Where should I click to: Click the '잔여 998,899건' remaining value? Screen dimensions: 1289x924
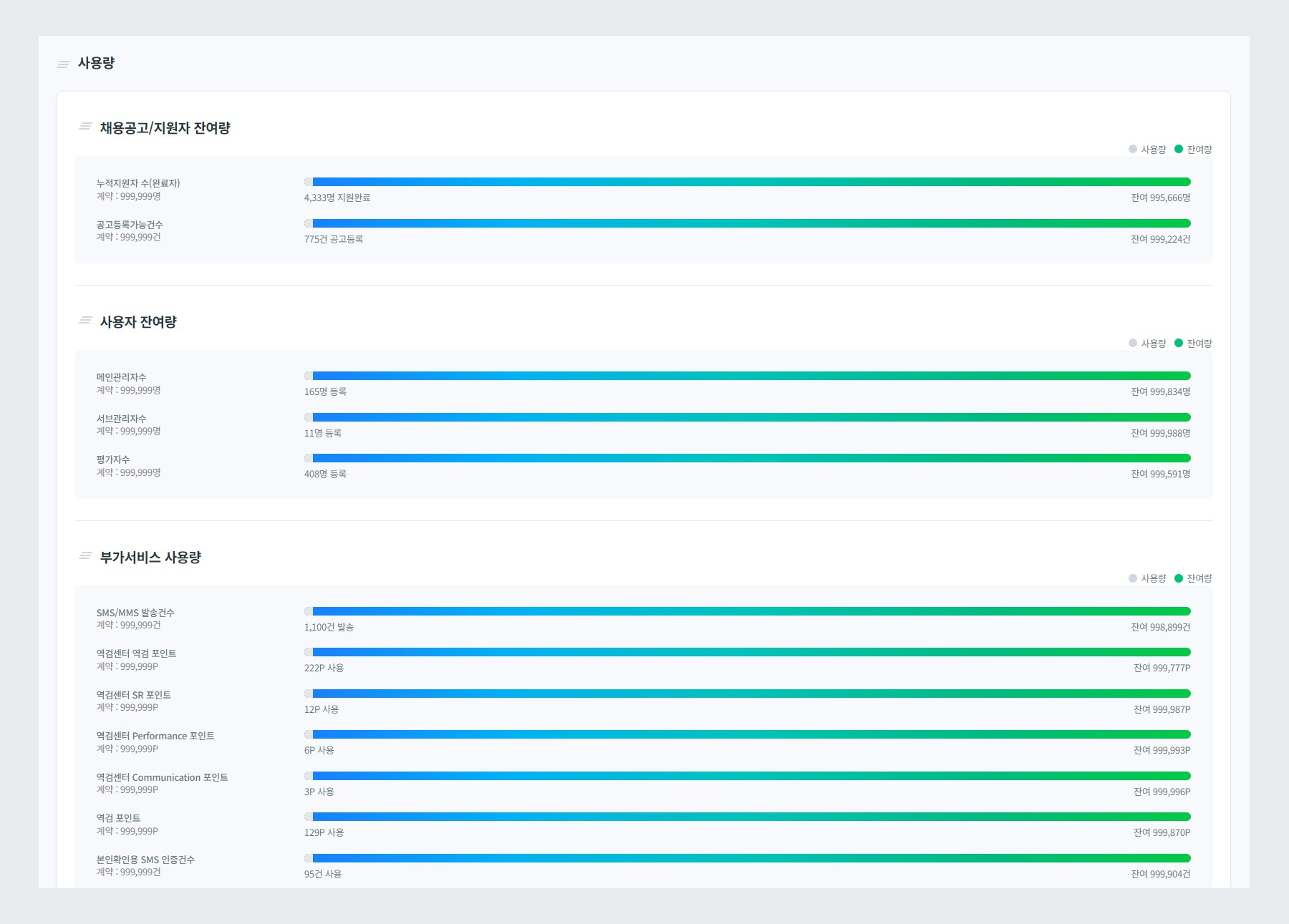1161,627
